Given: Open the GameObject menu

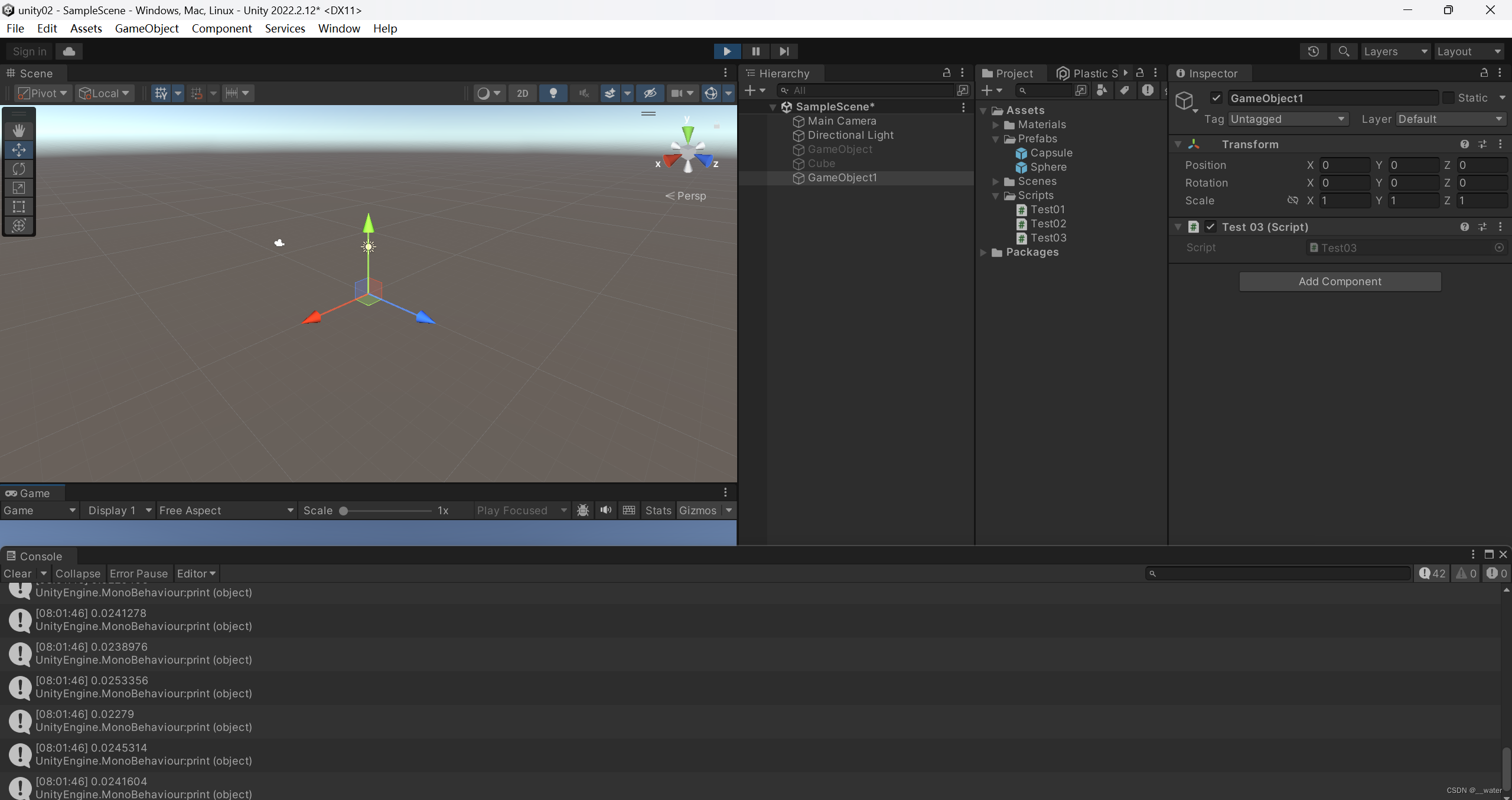Looking at the screenshot, I should click(147, 28).
